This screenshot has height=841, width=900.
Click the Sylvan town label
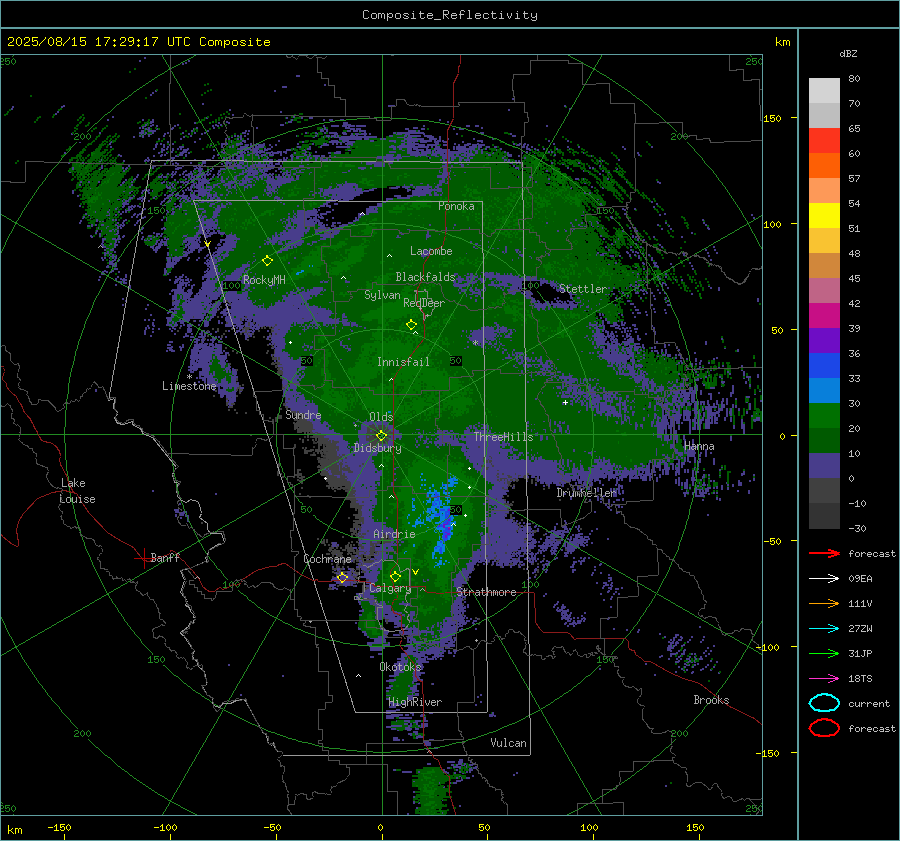382,295
